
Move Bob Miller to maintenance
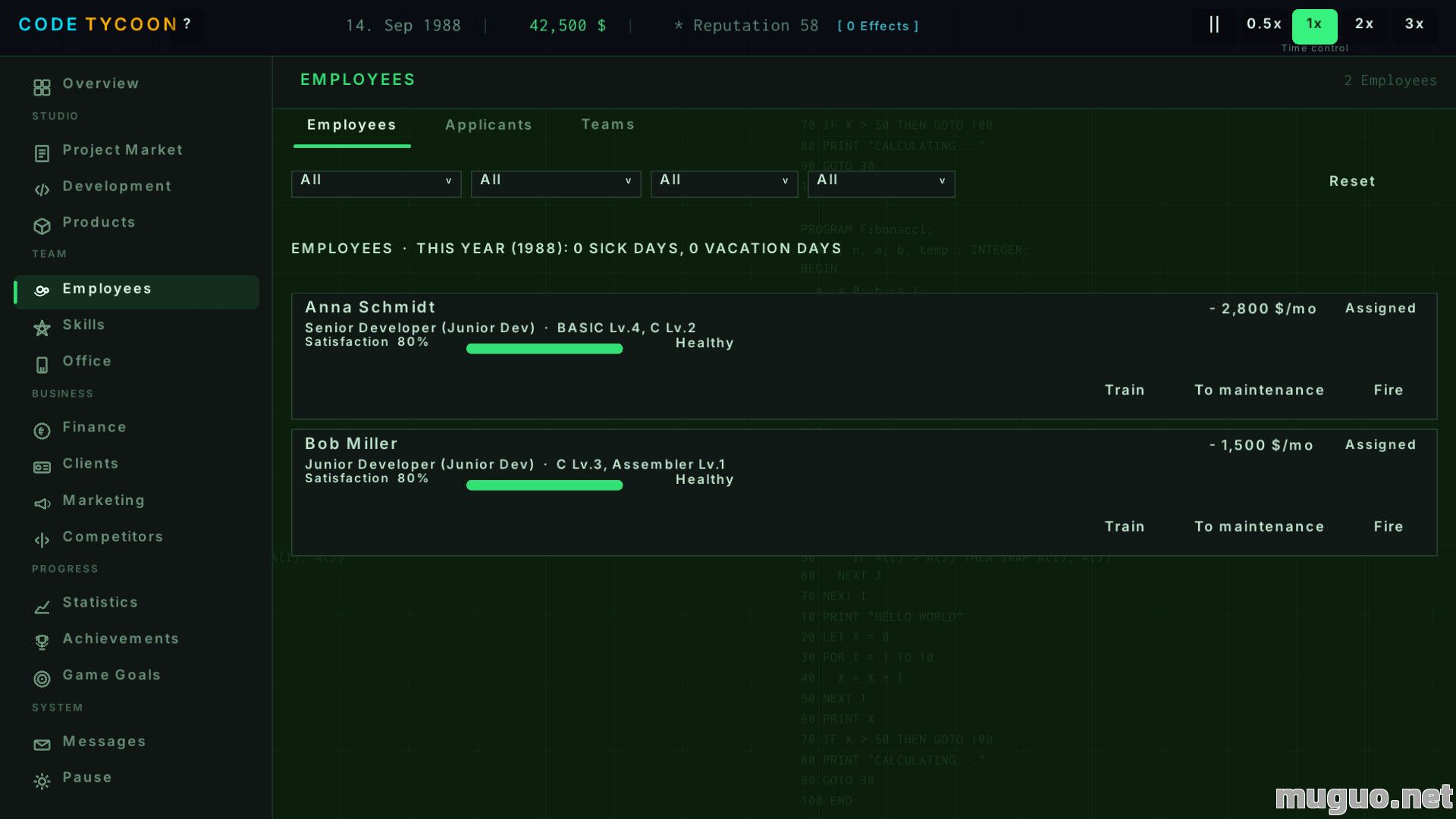coord(1260,526)
